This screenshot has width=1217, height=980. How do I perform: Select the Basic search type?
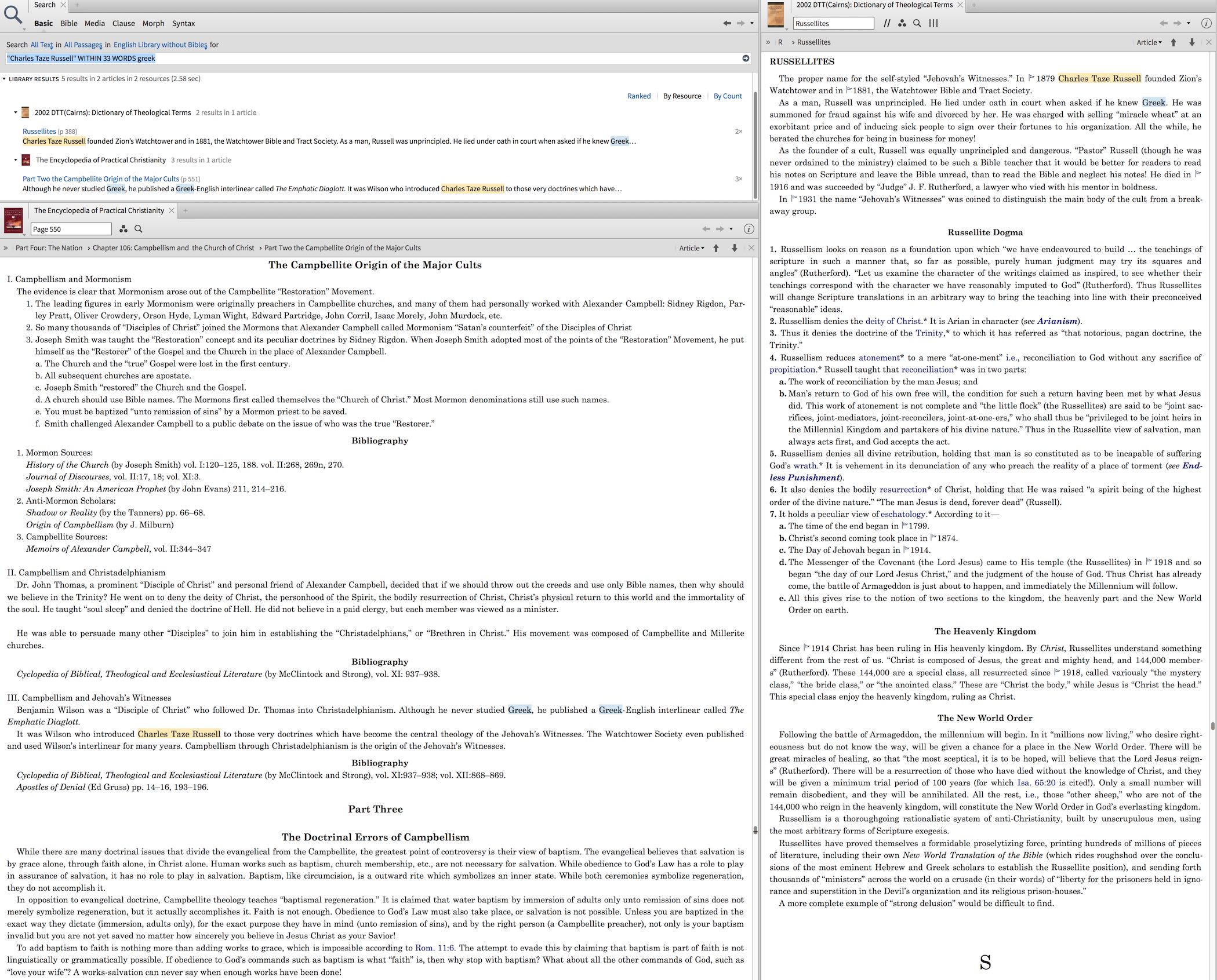43,23
